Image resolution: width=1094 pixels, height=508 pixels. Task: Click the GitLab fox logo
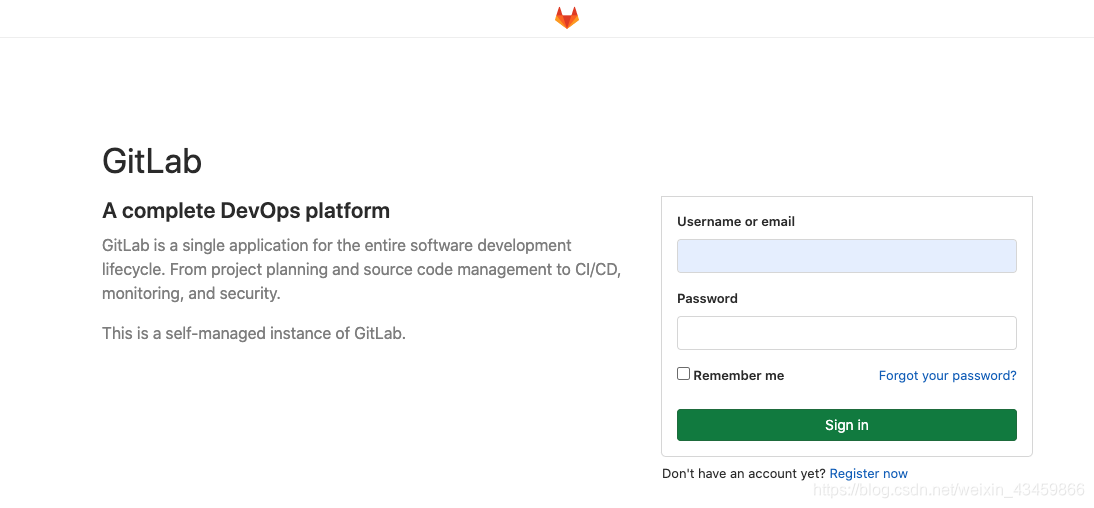567,18
